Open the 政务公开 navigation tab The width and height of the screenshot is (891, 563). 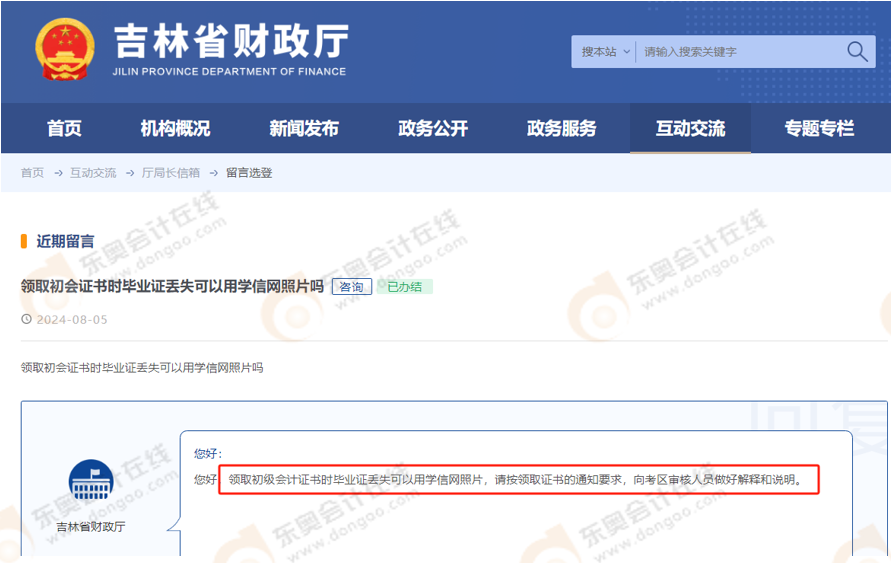(x=433, y=129)
